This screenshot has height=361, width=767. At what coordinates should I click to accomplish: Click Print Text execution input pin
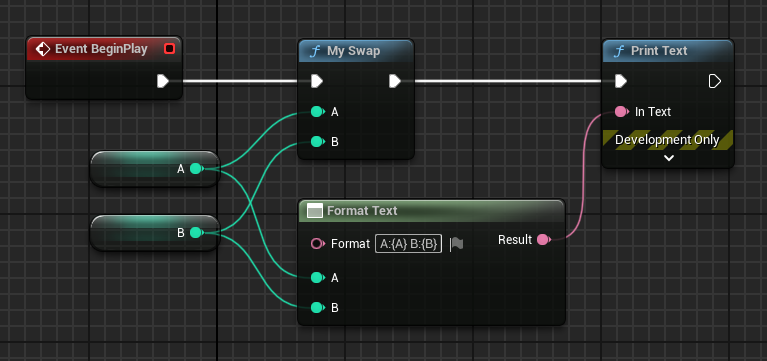pos(621,81)
